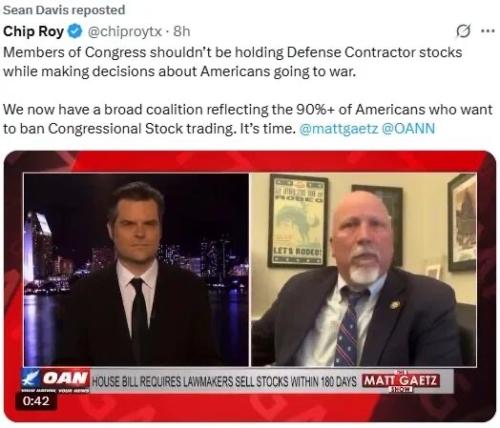Click the Sean Davis reposted label

(x=64, y=10)
